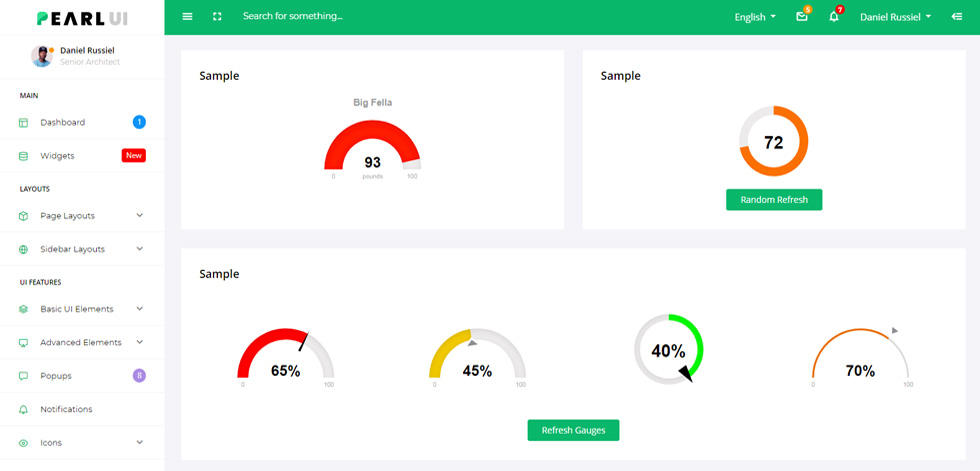
Task: Click Daniel Russiel's profile avatar
Action: [x=42, y=56]
